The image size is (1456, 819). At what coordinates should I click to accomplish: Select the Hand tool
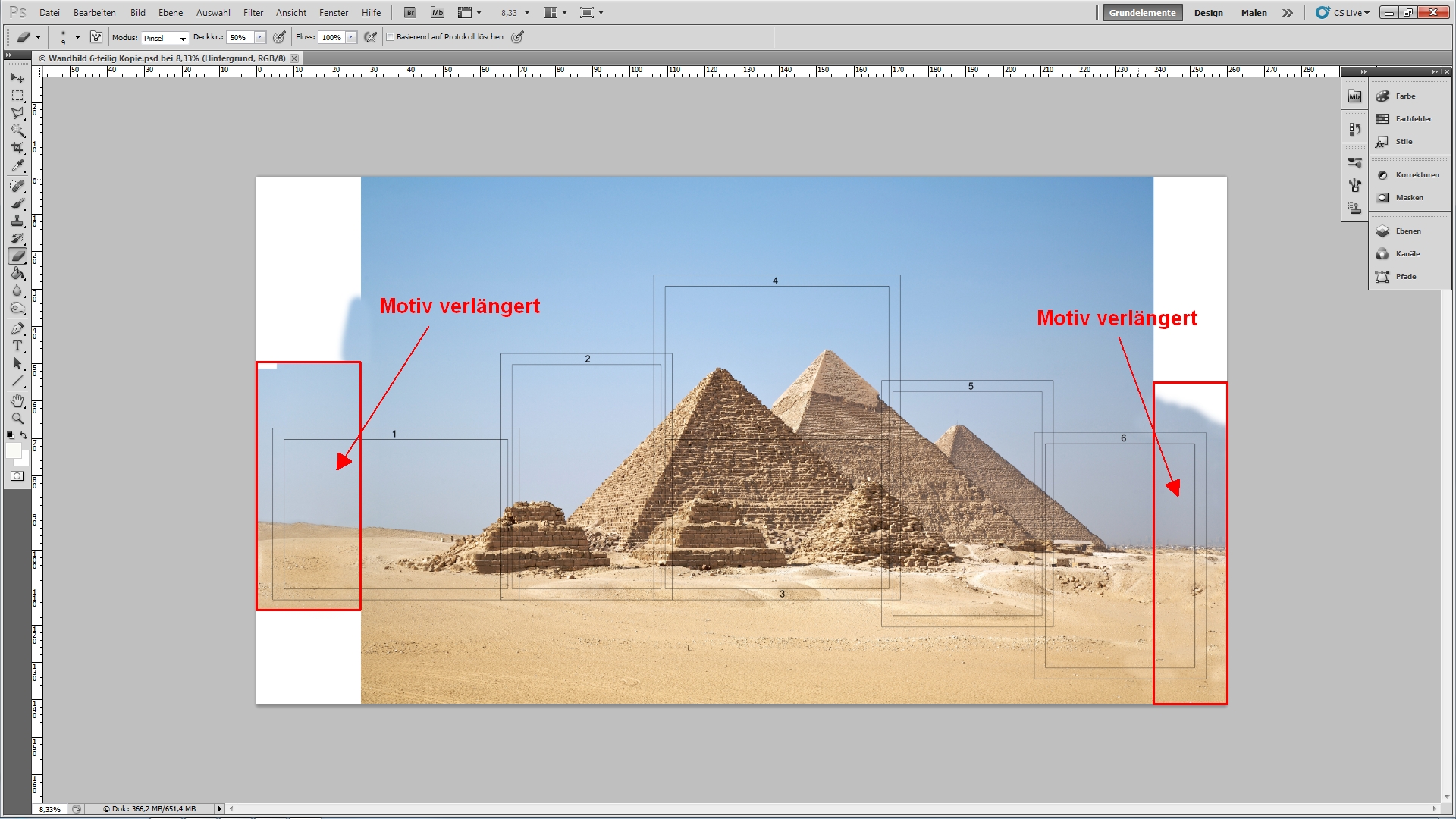click(x=17, y=400)
